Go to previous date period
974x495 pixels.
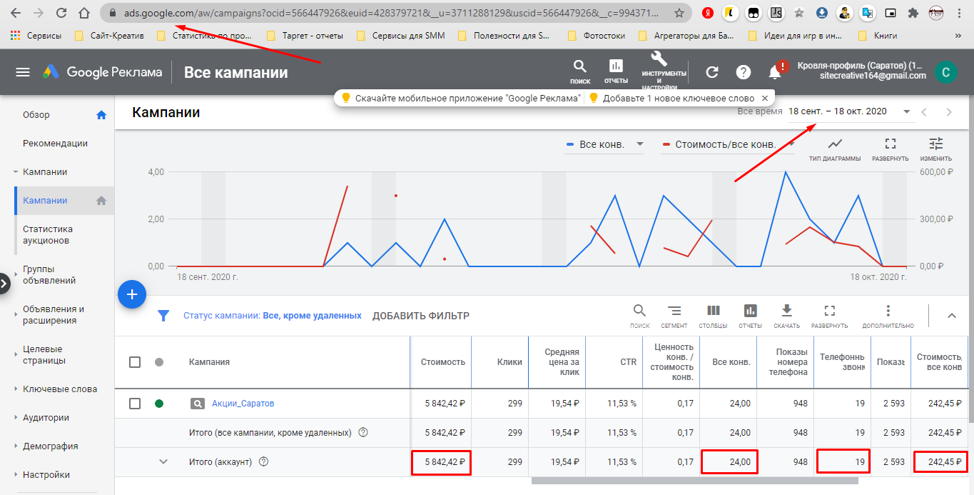924,112
